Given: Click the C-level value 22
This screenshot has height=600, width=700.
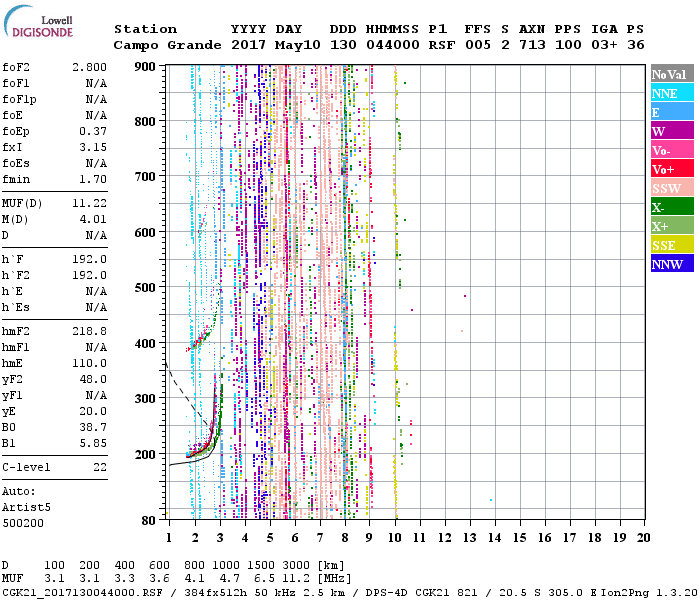Looking at the screenshot, I should click(97, 467).
